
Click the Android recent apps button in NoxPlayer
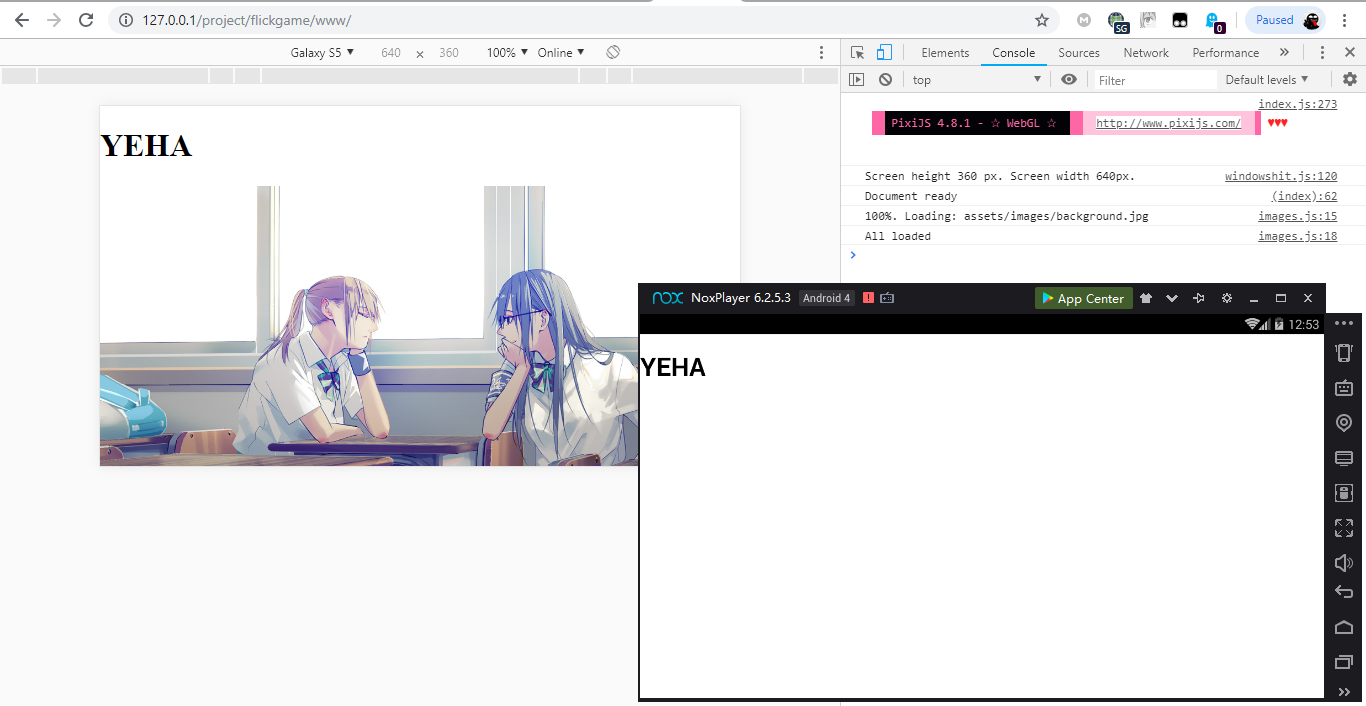(x=1344, y=661)
